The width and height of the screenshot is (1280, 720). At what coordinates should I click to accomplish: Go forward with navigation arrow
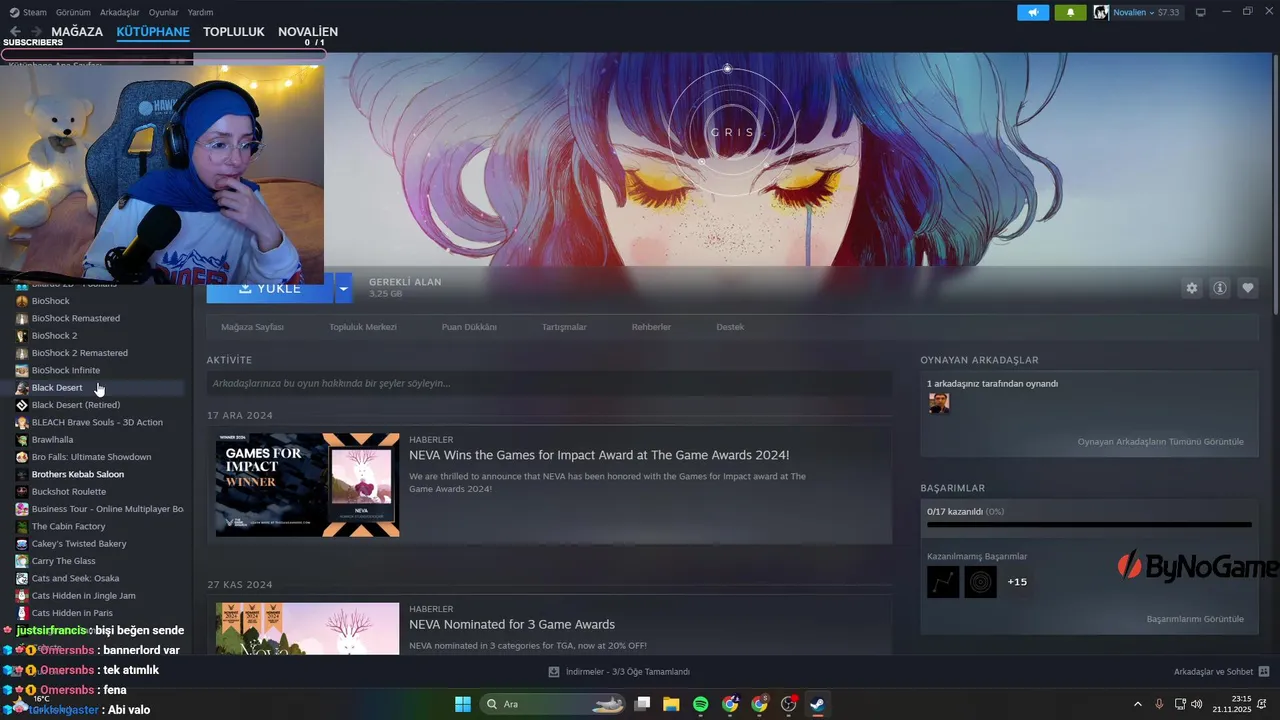tap(36, 32)
